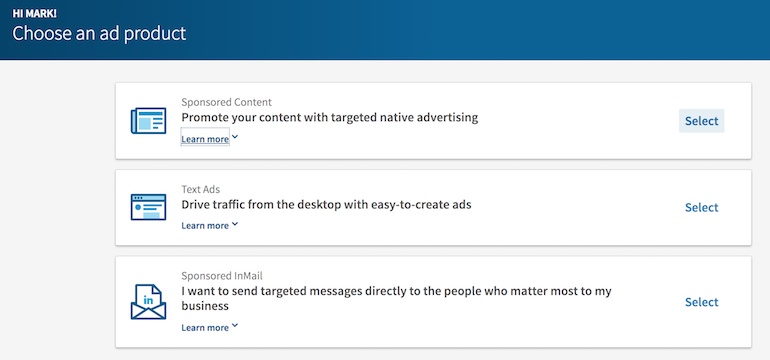The width and height of the screenshot is (770, 360).
Task: Click the Sponsored Content newspaper icon
Action: click(x=148, y=120)
